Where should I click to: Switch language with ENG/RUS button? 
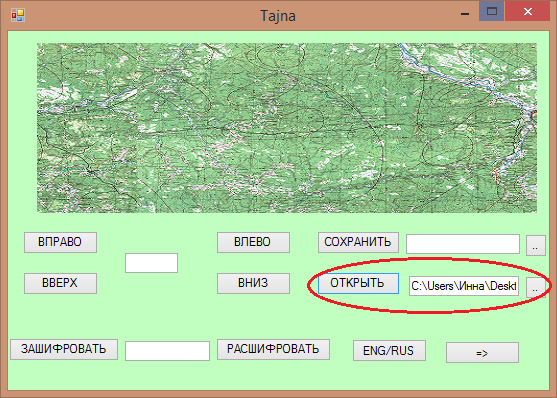tap(389, 351)
